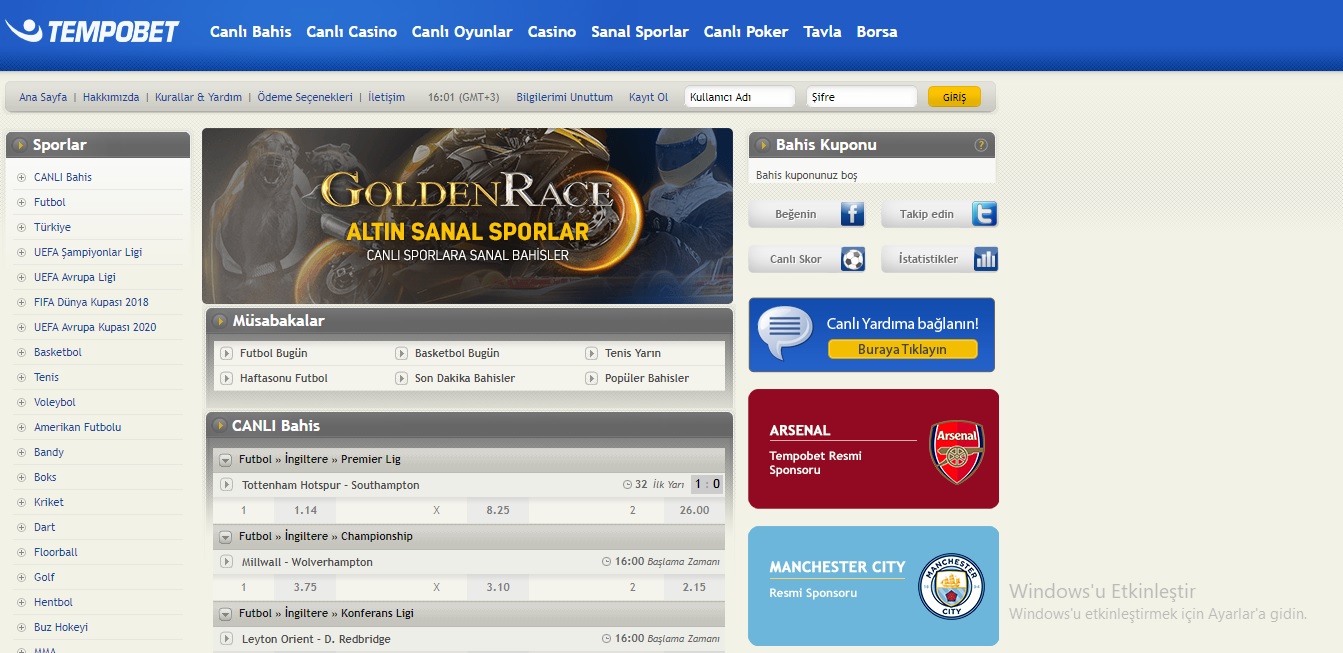The width and height of the screenshot is (1343, 653).
Task: Expand the Basketbol plus icon in sidebar
Action: pos(21,353)
